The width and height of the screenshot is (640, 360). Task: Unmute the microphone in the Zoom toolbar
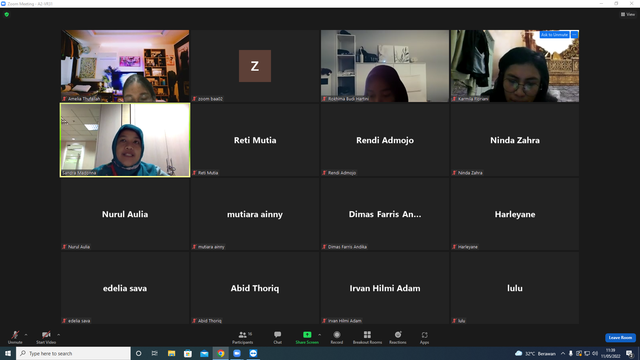tap(15, 337)
